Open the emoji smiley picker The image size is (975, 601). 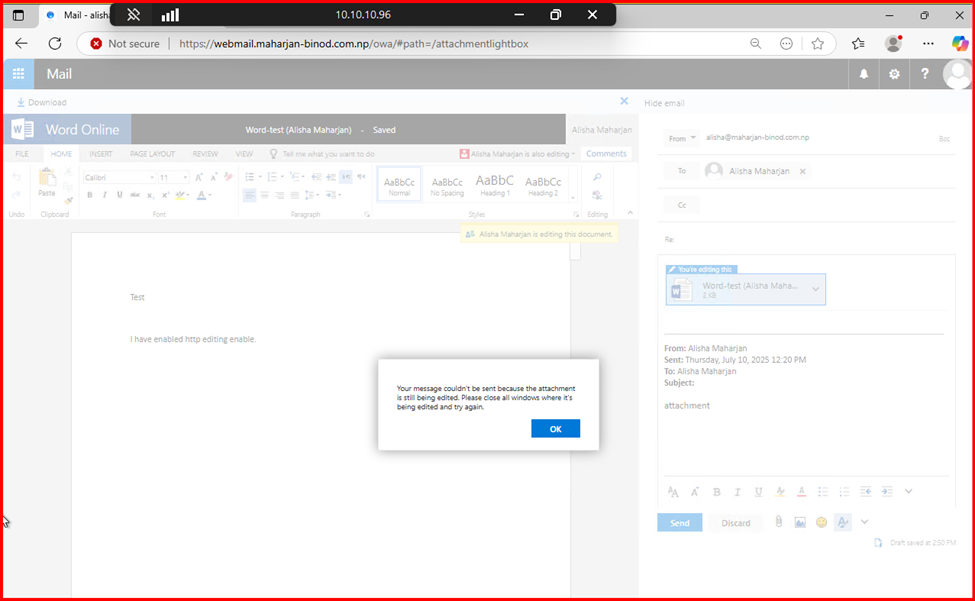click(821, 522)
